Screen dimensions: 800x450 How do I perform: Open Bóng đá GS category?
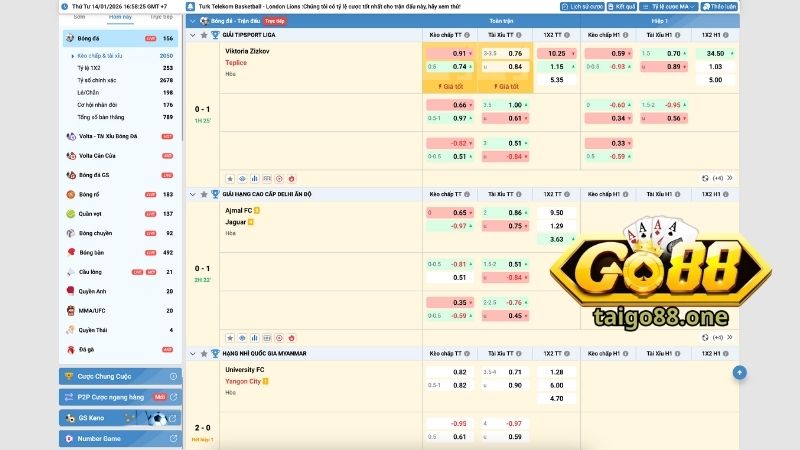(x=120, y=175)
